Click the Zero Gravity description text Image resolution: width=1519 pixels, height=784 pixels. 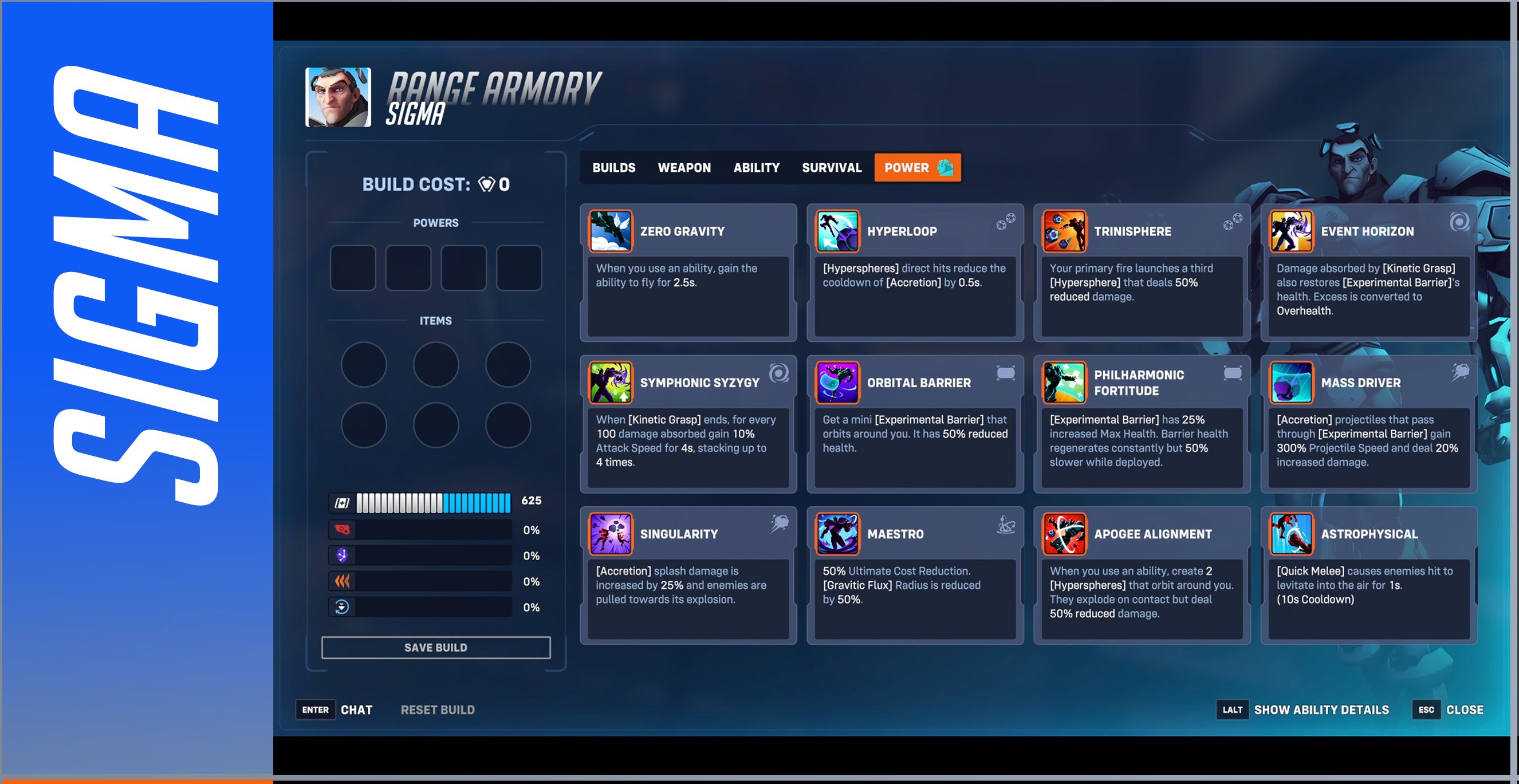676,275
